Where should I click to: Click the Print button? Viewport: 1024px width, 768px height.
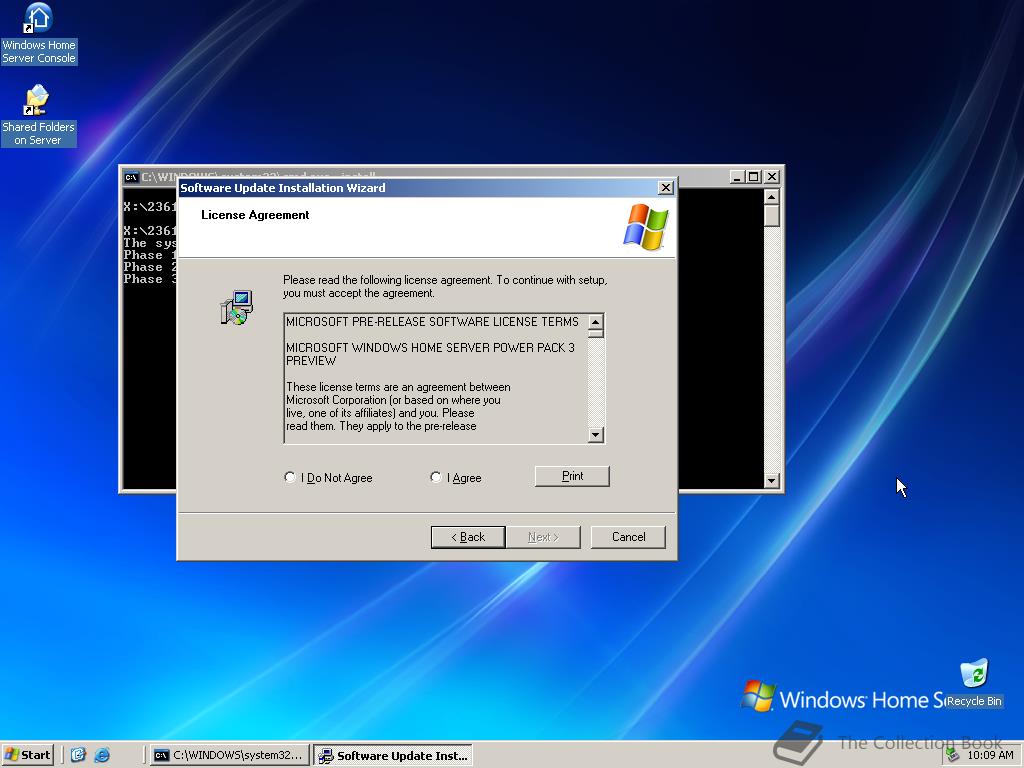572,476
